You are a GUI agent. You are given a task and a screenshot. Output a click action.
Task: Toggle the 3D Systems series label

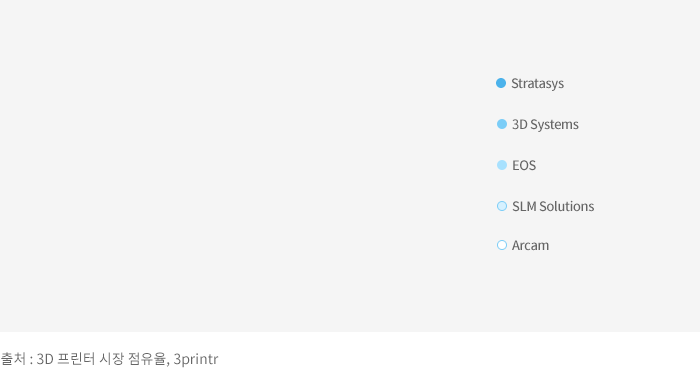click(545, 125)
